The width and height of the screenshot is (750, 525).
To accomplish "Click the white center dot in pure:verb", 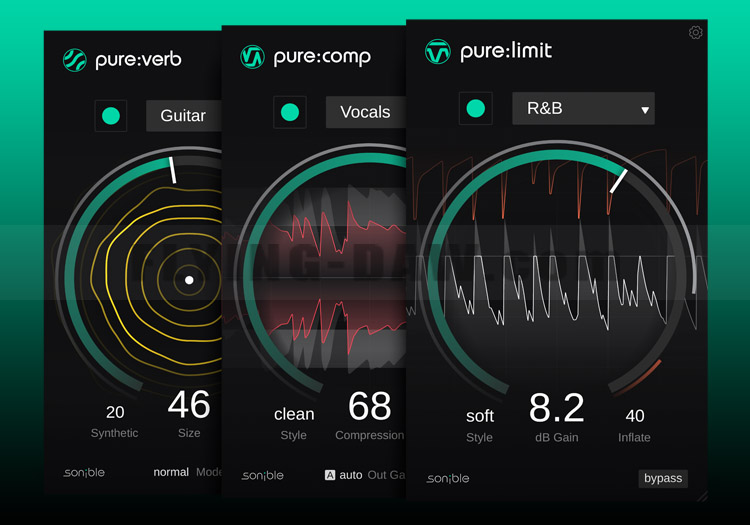I will 189,280.
